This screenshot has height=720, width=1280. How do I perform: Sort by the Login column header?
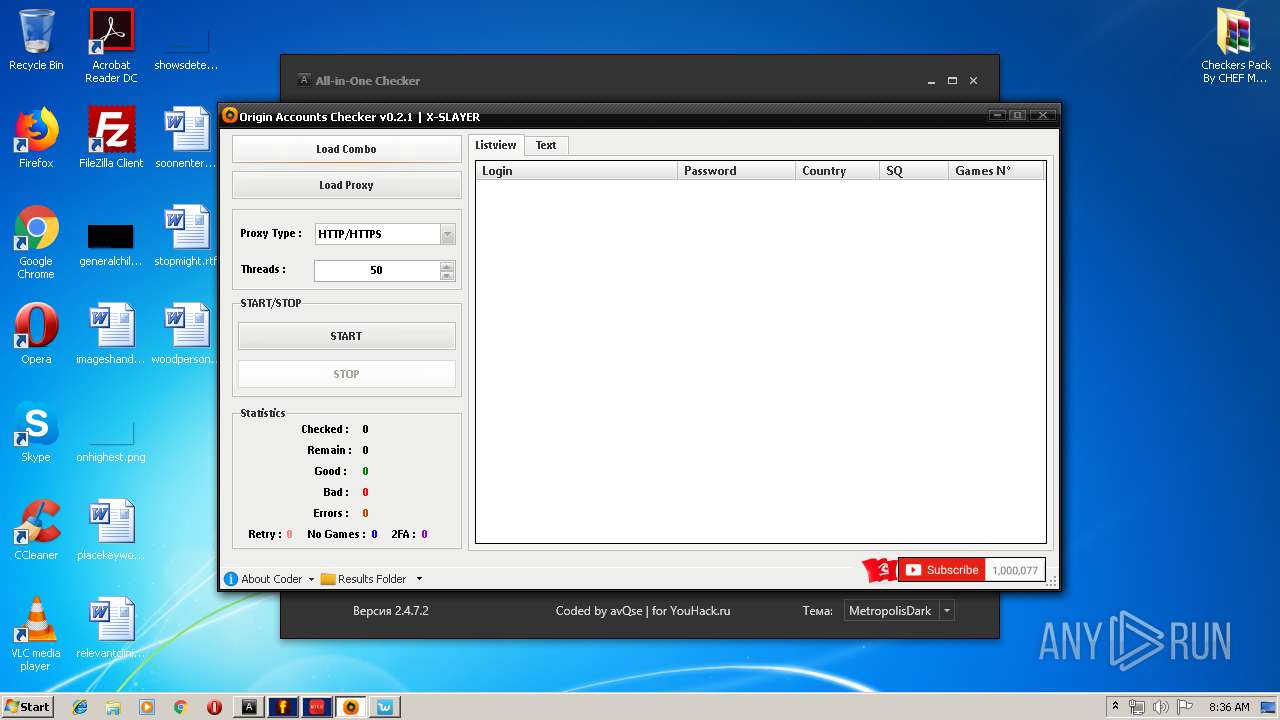coord(577,171)
